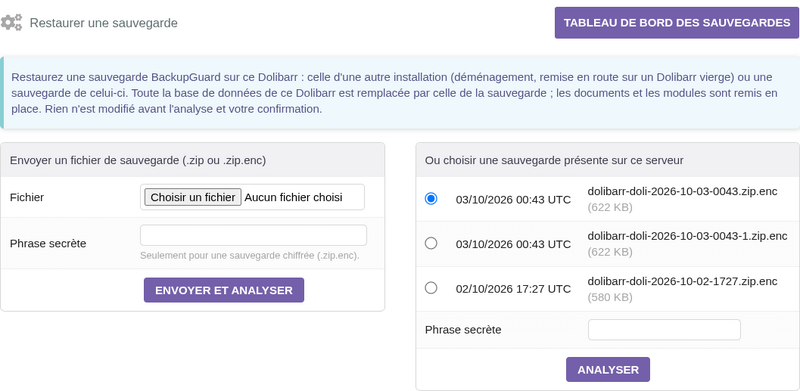Screen dimensions: 800x391
Task: Click the date 02/10/2026 17:27 UTC
Action: pyautogui.click(x=513, y=289)
